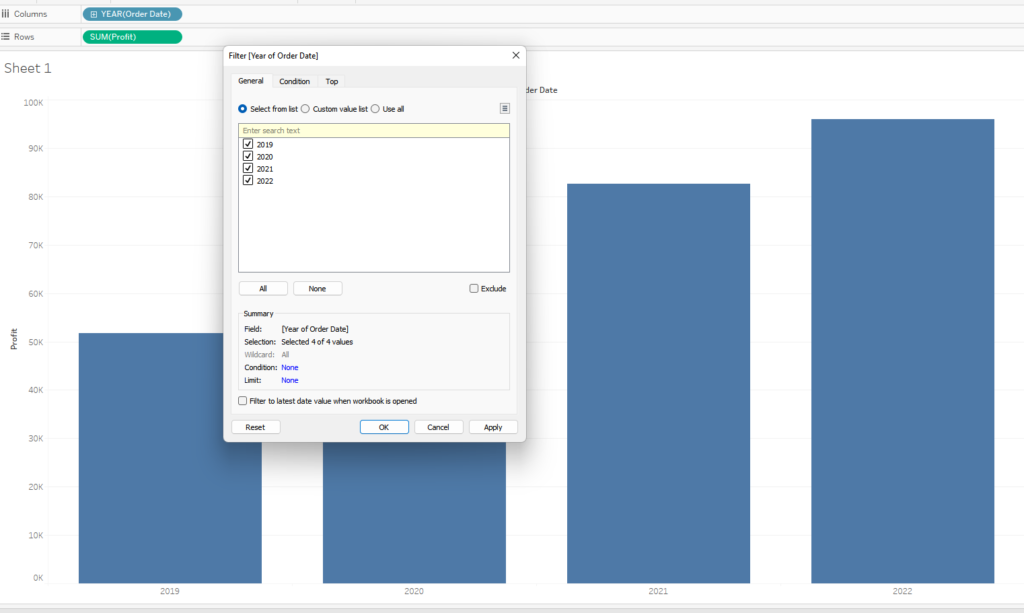Screen dimensions: 1024x613
Task: Enable the Exclude checkbox
Action: click(x=473, y=289)
